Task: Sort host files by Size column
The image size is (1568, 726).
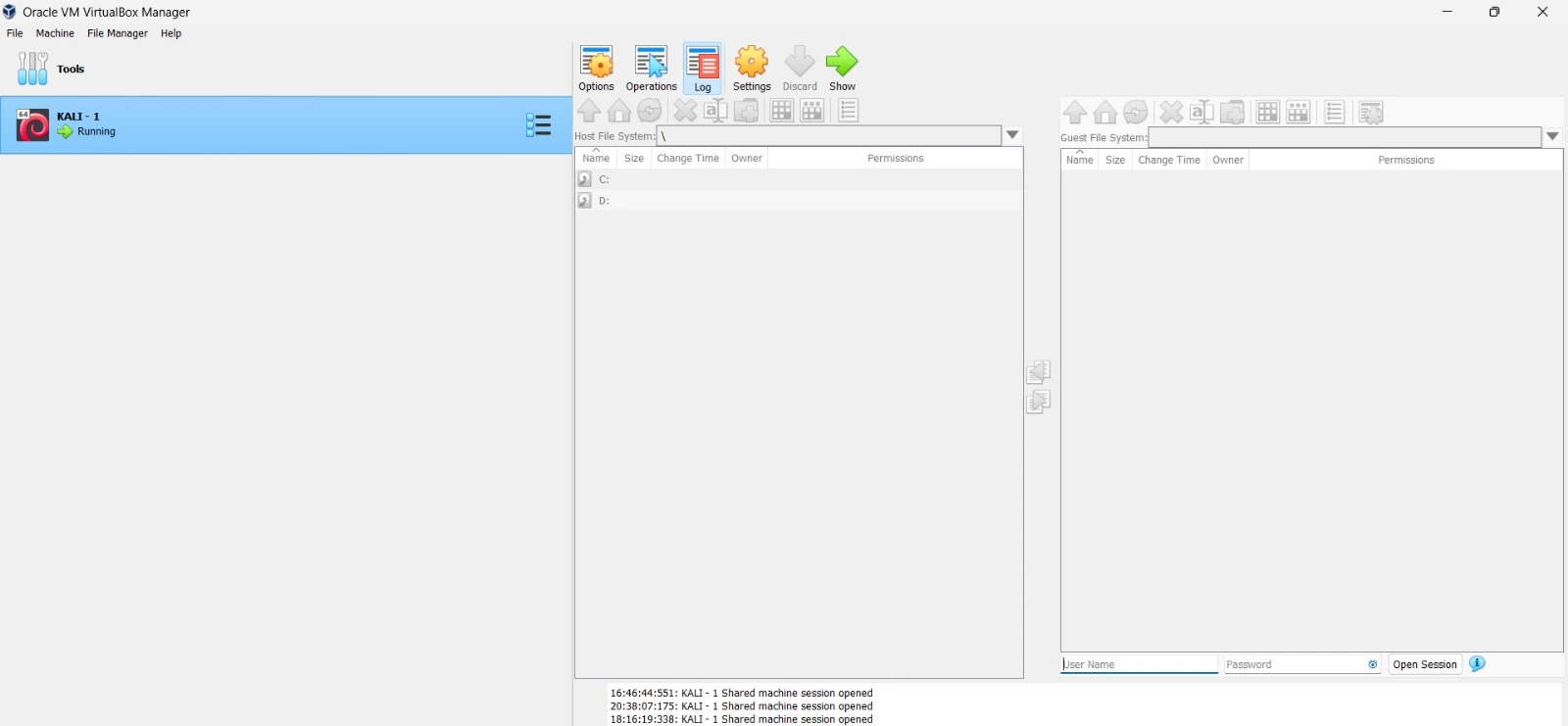Action: coord(634,158)
